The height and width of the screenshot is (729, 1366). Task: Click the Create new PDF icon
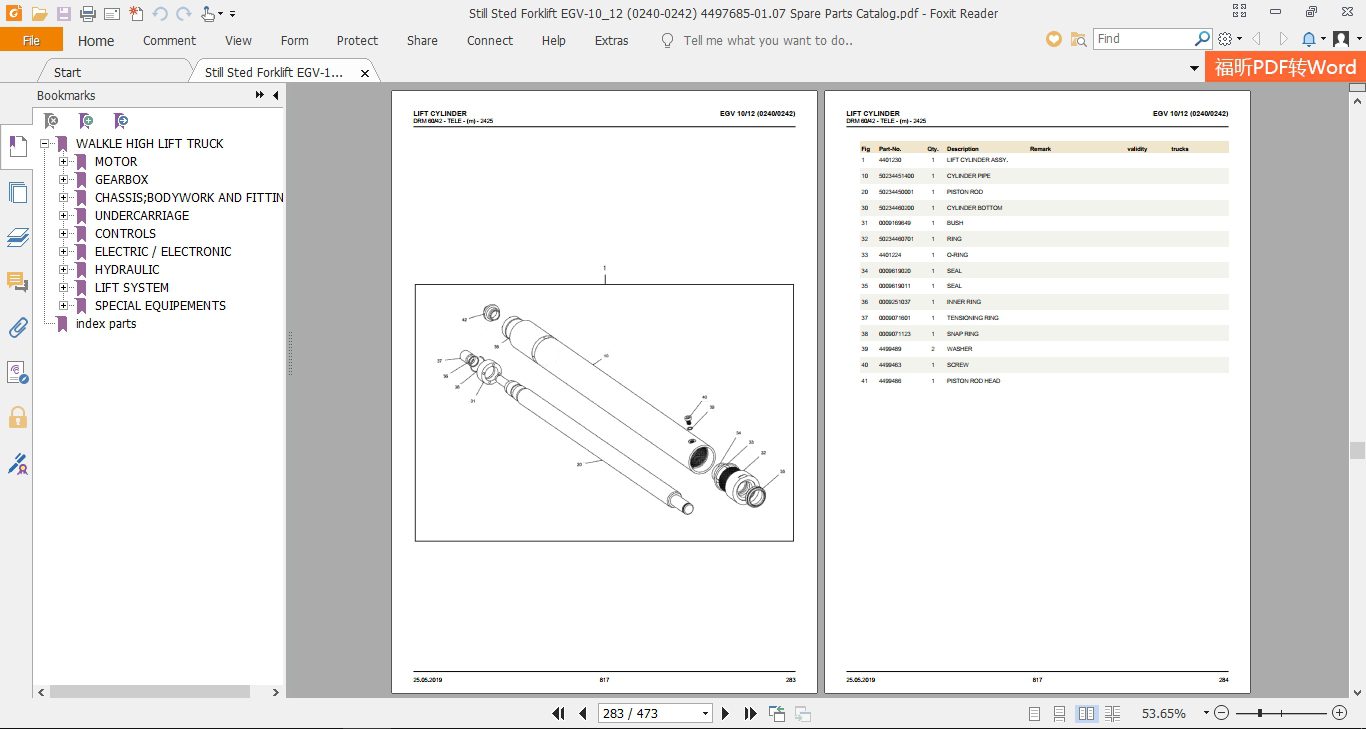136,14
